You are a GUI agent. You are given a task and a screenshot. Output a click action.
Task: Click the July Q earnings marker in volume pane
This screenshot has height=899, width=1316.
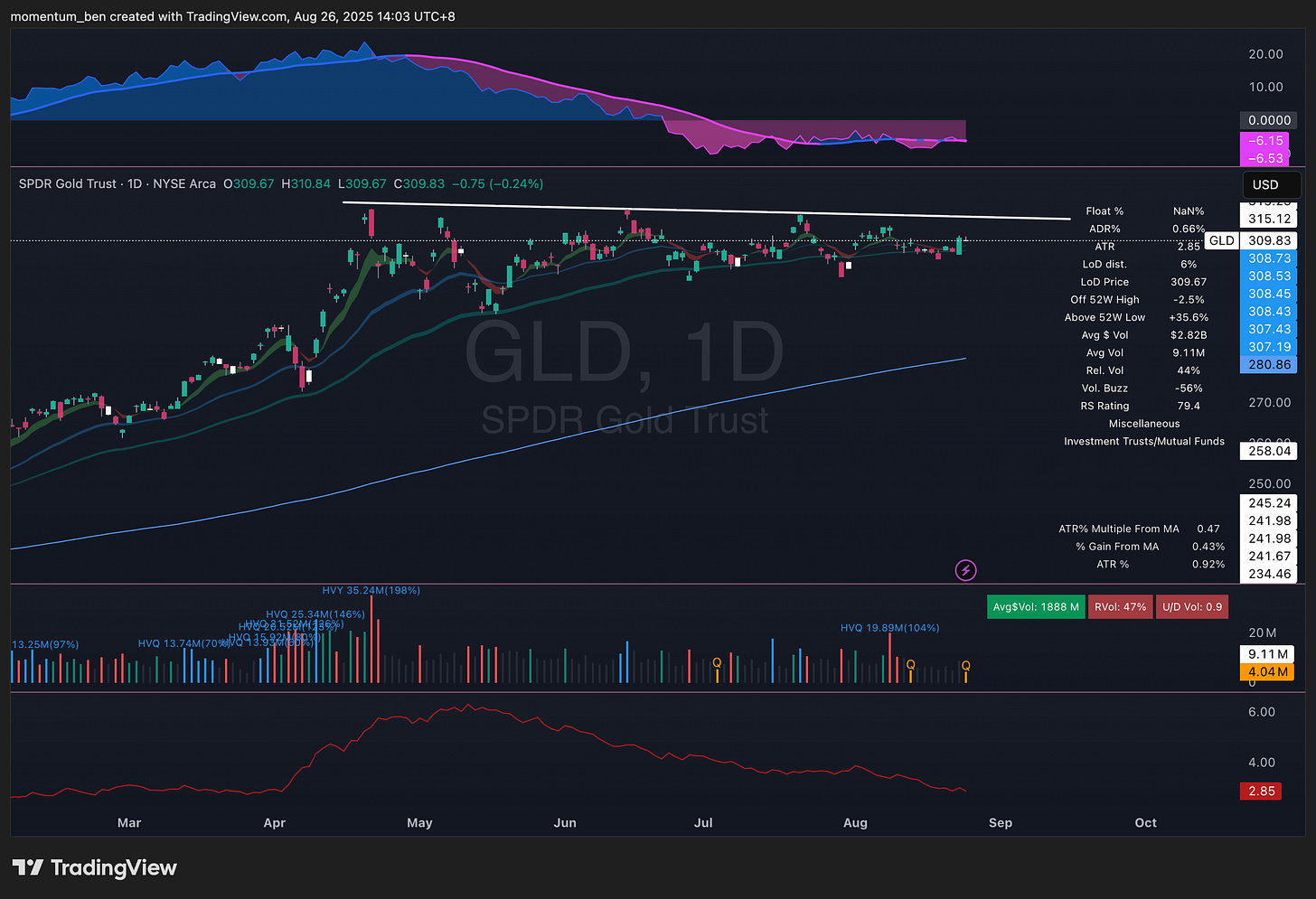pos(717,663)
